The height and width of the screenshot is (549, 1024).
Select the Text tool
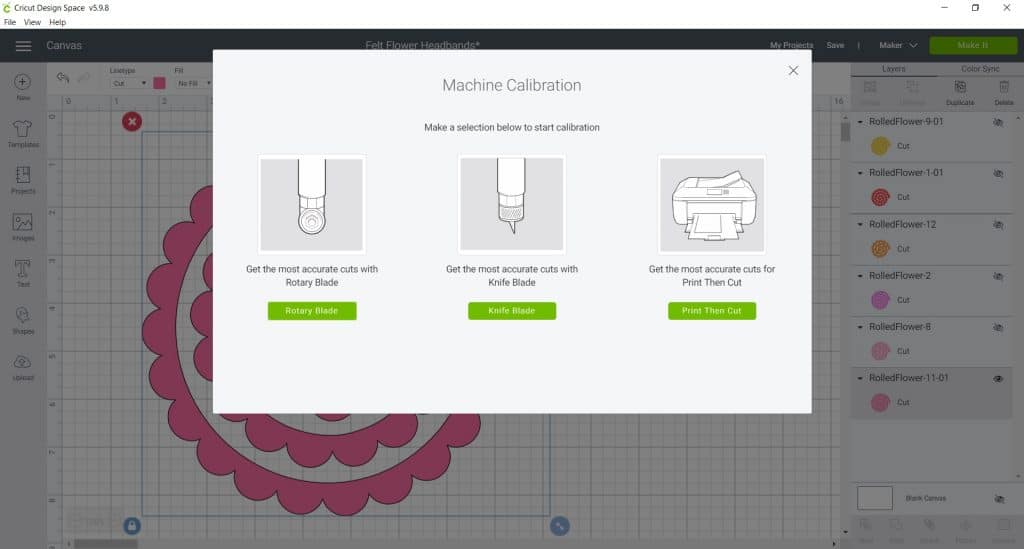tap(23, 268)
